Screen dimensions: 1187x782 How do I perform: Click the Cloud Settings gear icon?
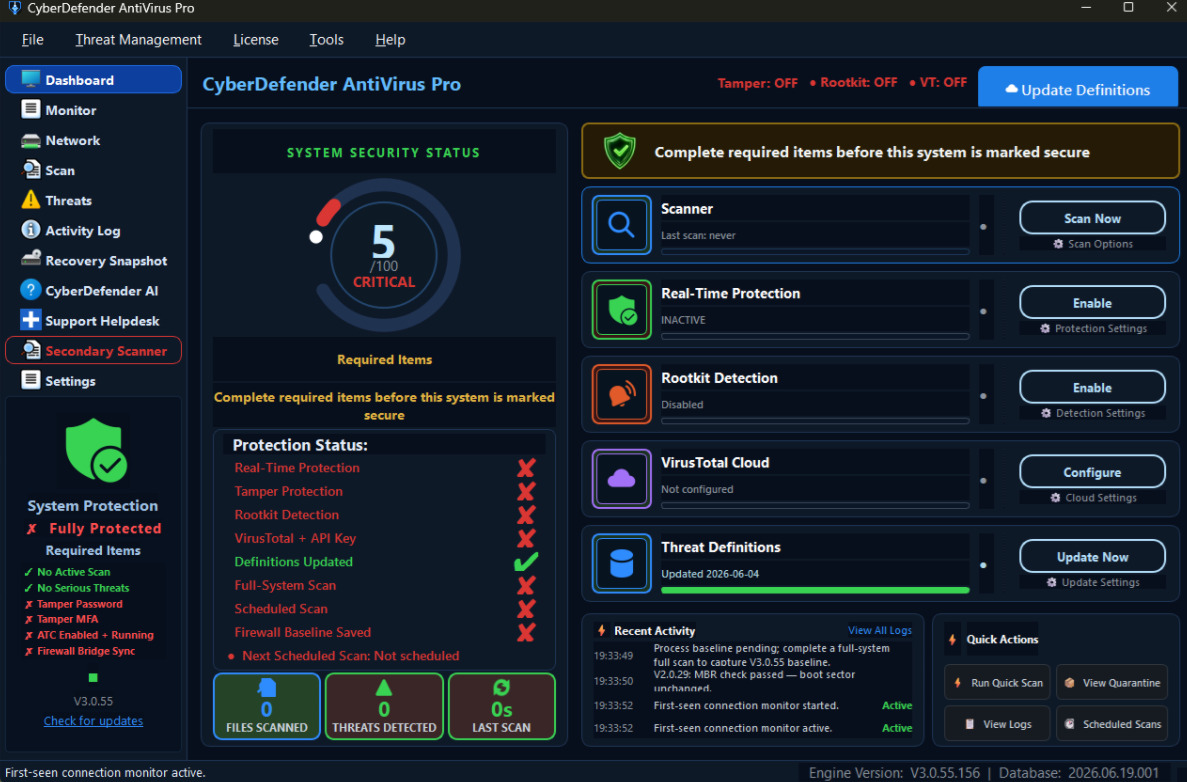pyautogui.click(x=1055, y=497)
